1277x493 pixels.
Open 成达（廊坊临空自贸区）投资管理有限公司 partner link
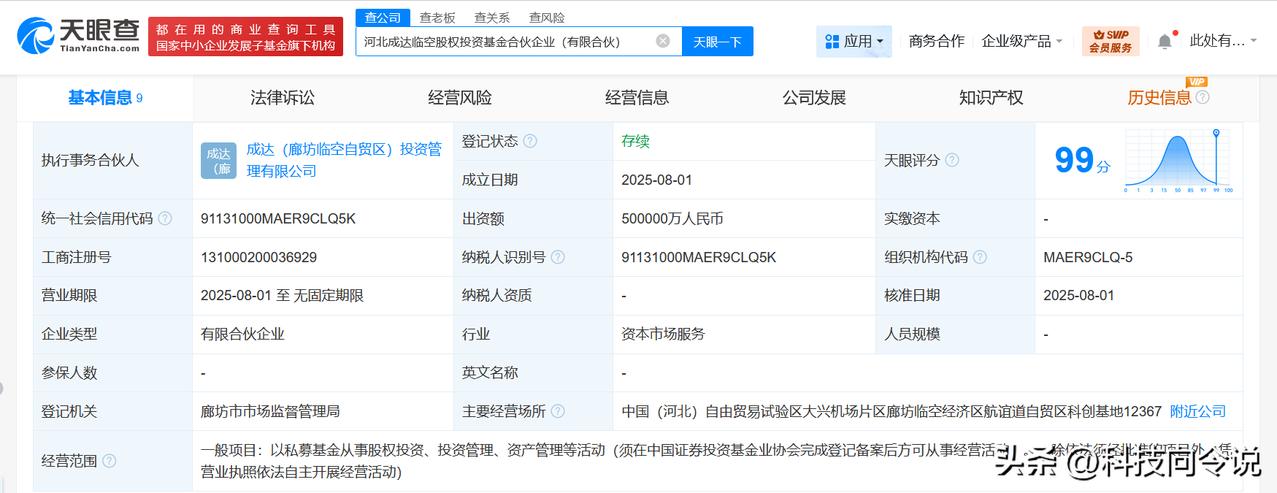tap(344, 160)
